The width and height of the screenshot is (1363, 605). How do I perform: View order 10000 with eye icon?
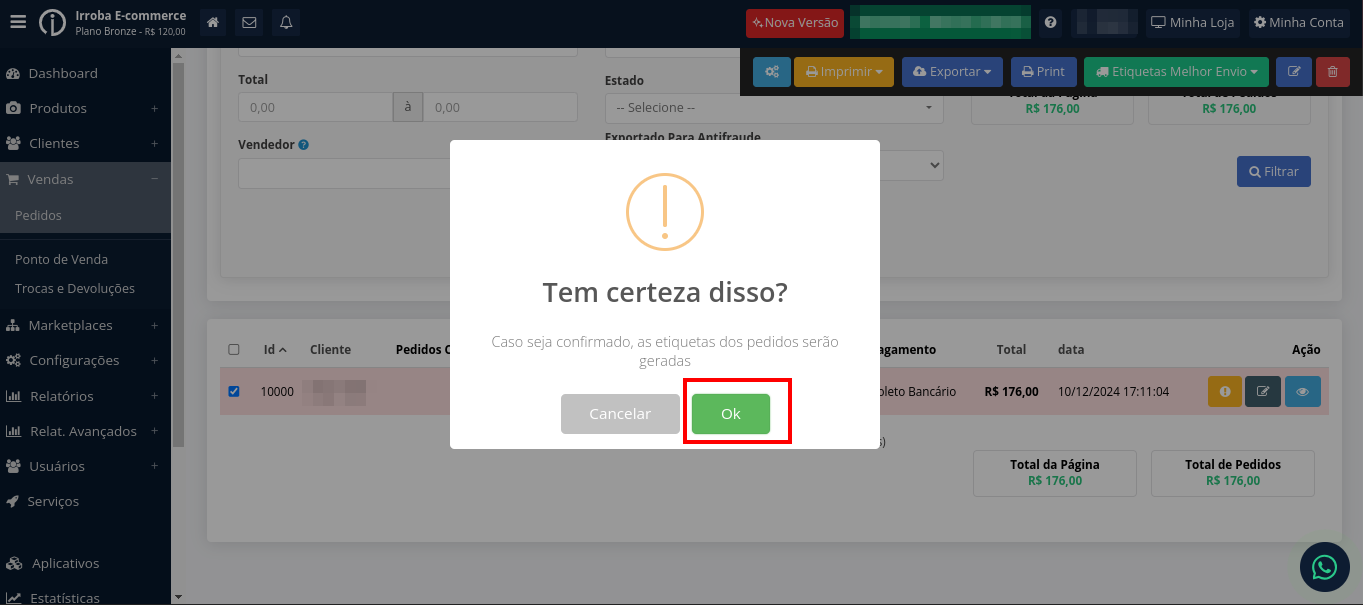1303,392
